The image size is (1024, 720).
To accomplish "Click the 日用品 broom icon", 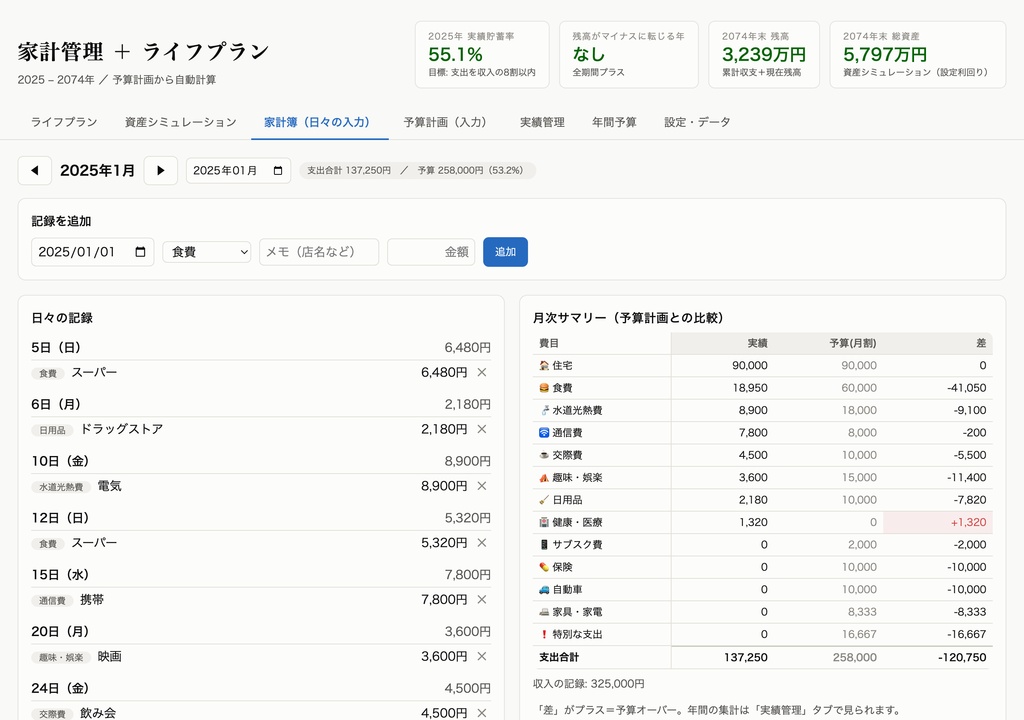I will coord(544,500).
